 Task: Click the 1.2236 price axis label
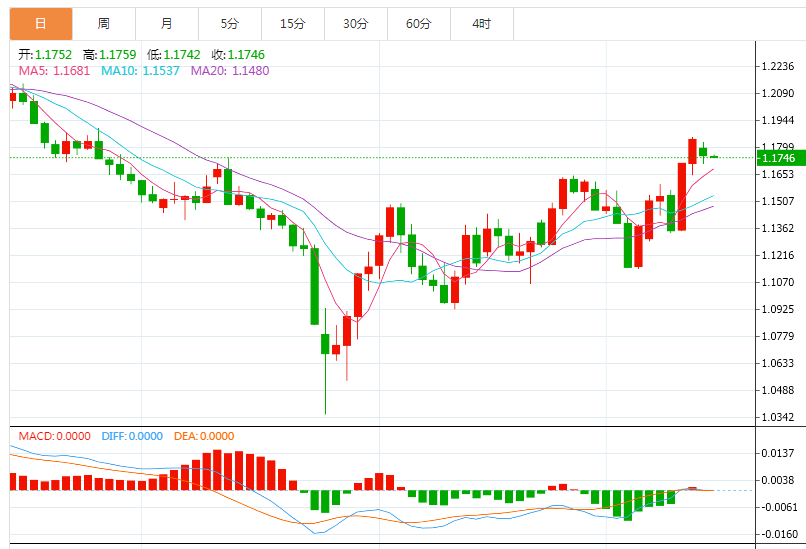778,66
